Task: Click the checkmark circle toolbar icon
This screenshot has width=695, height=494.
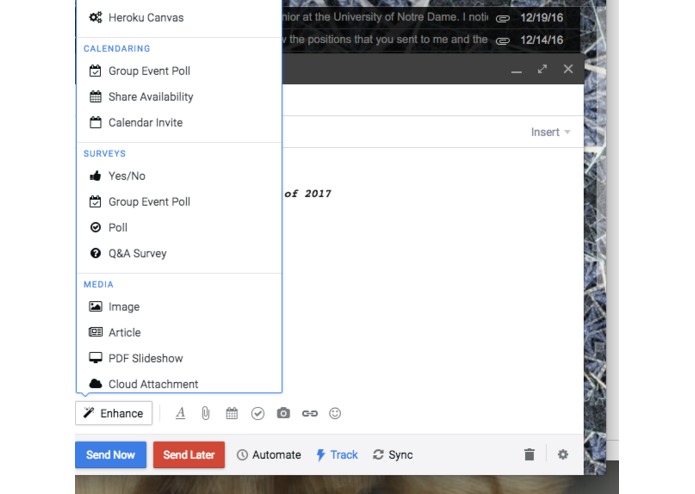Action: tap(258, 413)
